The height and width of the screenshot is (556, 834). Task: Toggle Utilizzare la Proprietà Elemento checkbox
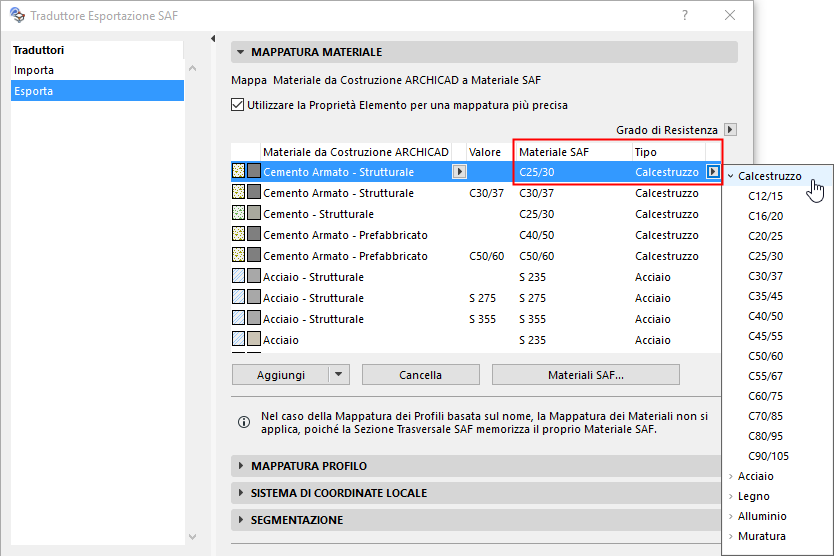pyautogui.click(x=237, y=105)
